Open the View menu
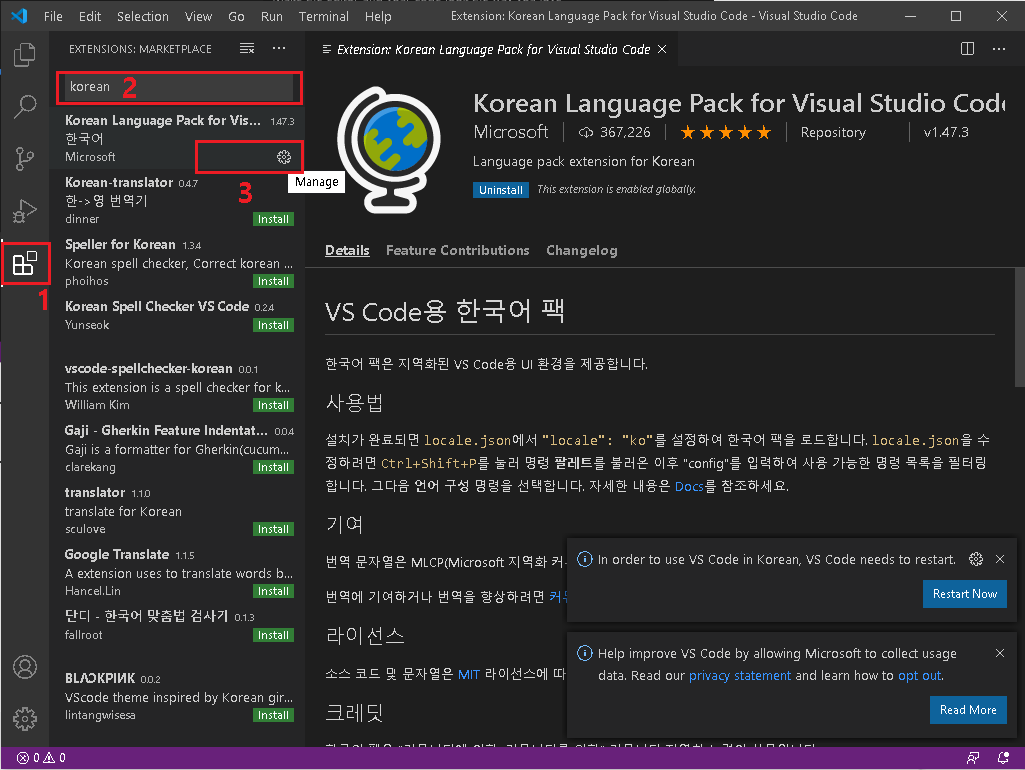Image resolution: width=1025 pixels, height=770 pixels. coord(198,16)
